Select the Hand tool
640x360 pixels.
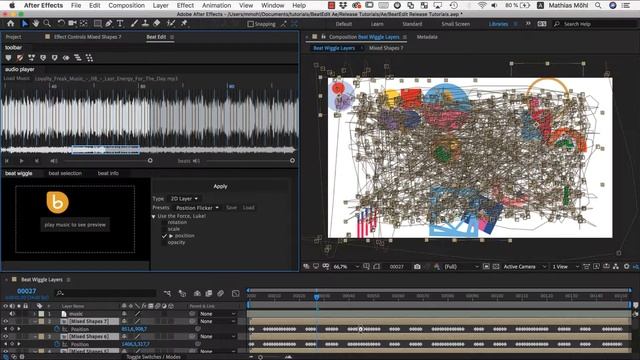tap(36, 24)
